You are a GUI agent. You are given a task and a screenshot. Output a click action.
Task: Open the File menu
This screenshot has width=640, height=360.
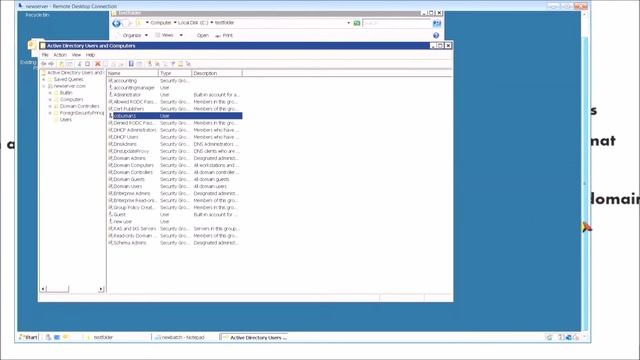45,55
